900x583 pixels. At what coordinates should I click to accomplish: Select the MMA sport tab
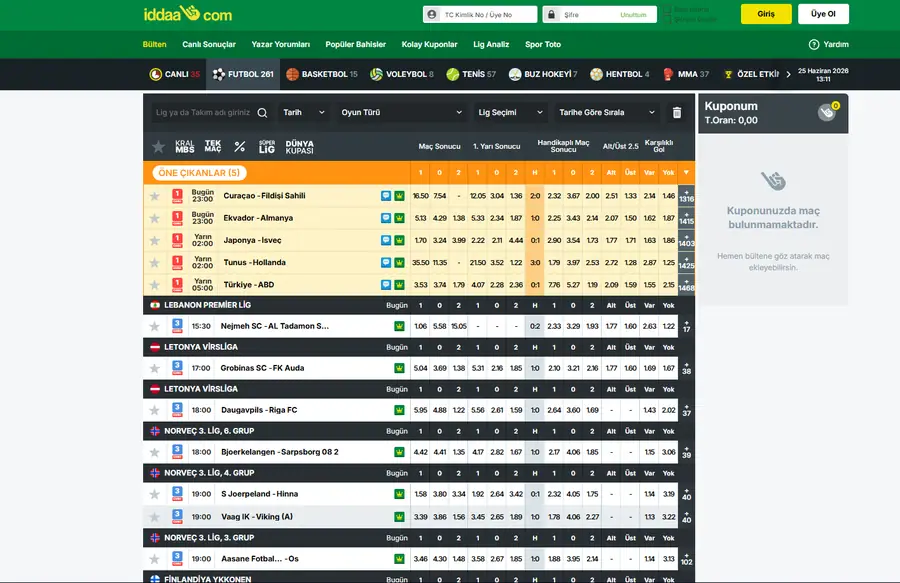pos(686,74)
